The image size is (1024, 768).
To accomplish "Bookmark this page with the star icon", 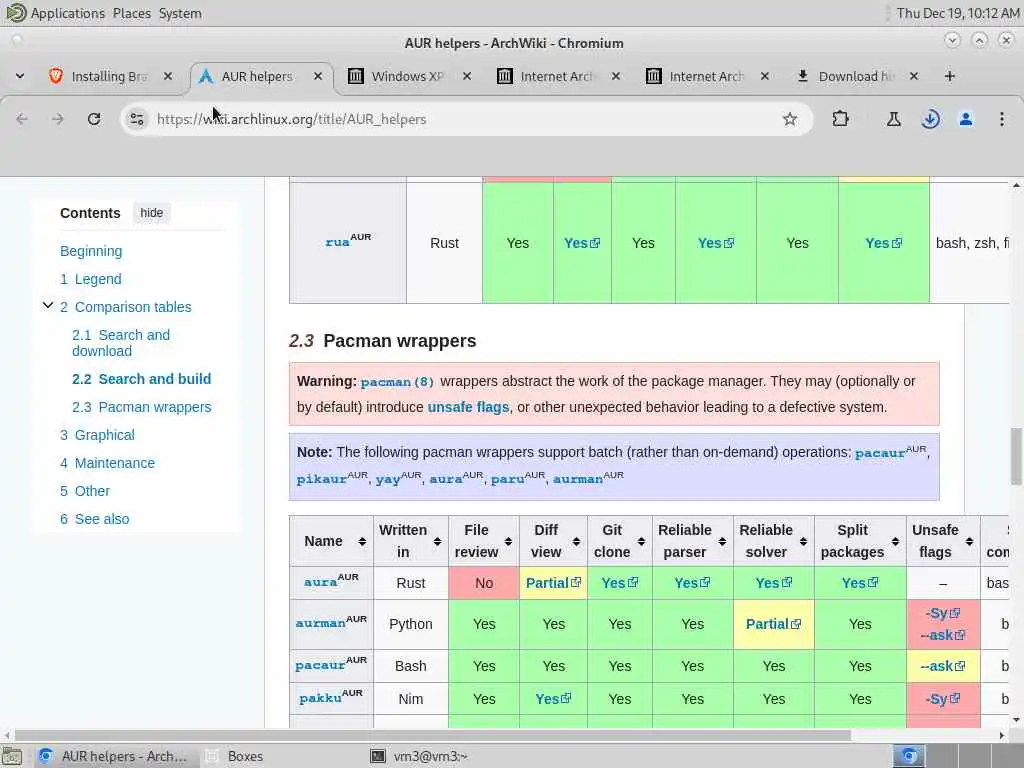I will click(790, 119).
